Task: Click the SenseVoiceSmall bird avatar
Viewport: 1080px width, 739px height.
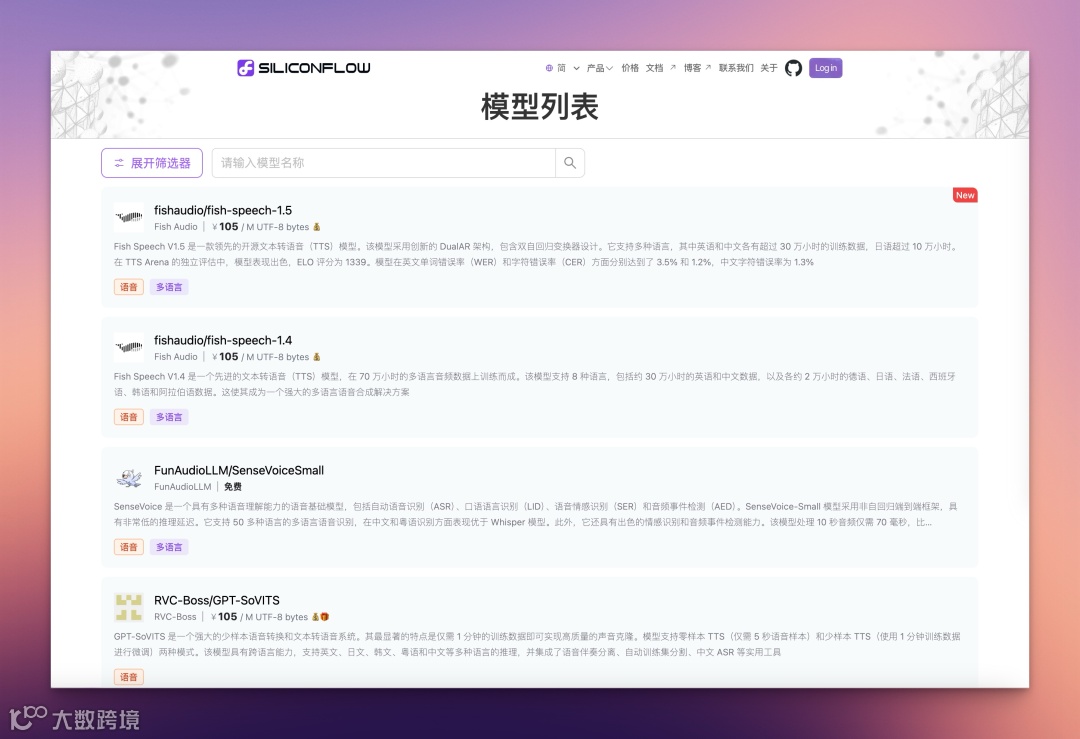Action: [x=129, y=477]
